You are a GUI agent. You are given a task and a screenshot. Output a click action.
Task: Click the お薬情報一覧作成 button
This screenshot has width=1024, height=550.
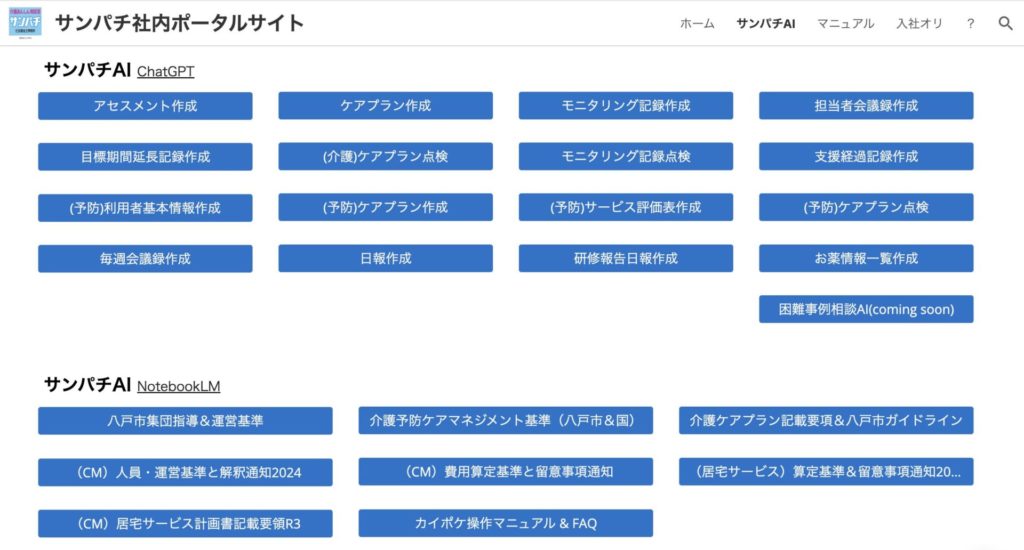pos(865,259)
